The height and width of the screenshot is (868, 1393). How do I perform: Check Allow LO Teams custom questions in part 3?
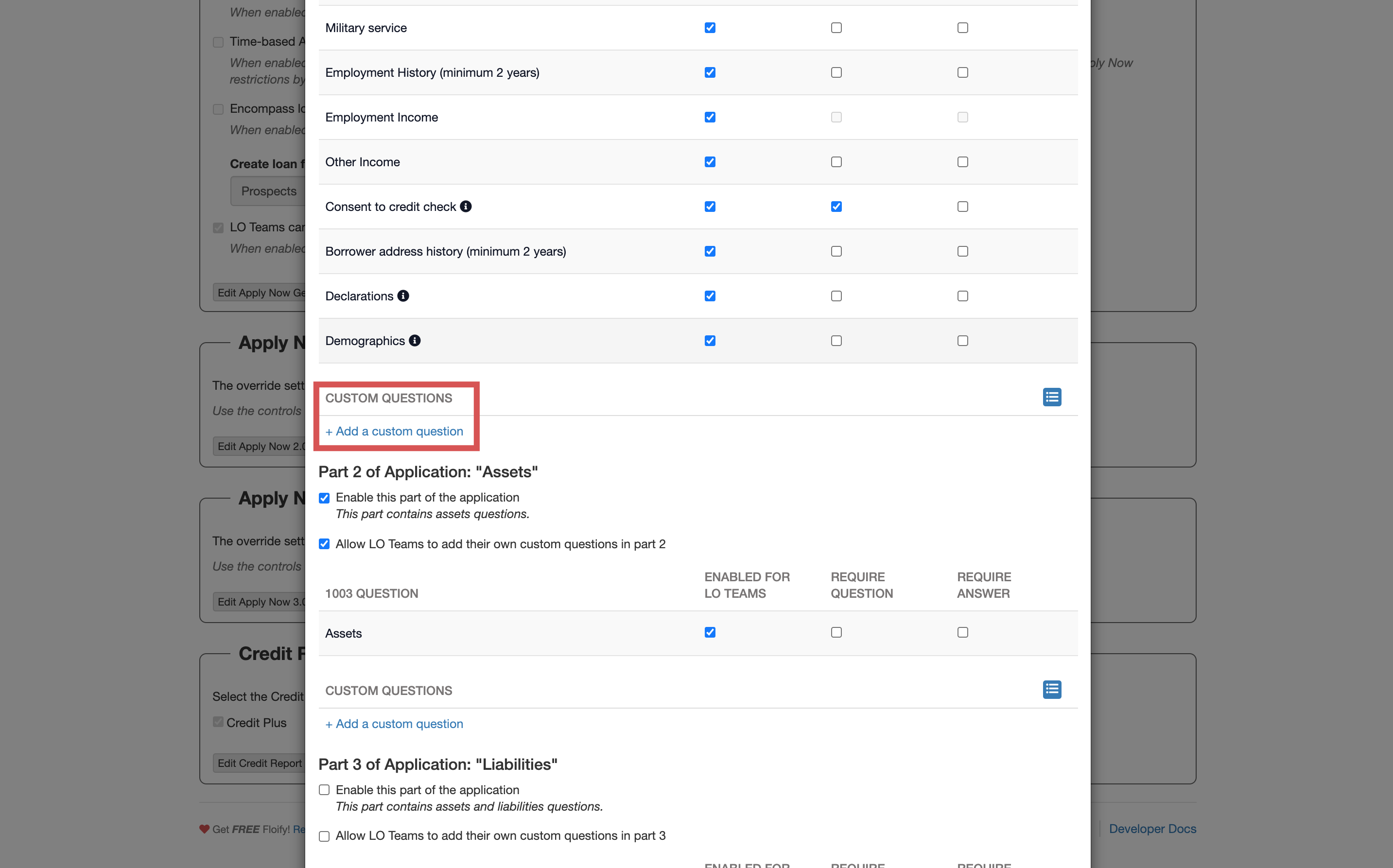coord(324,836)
